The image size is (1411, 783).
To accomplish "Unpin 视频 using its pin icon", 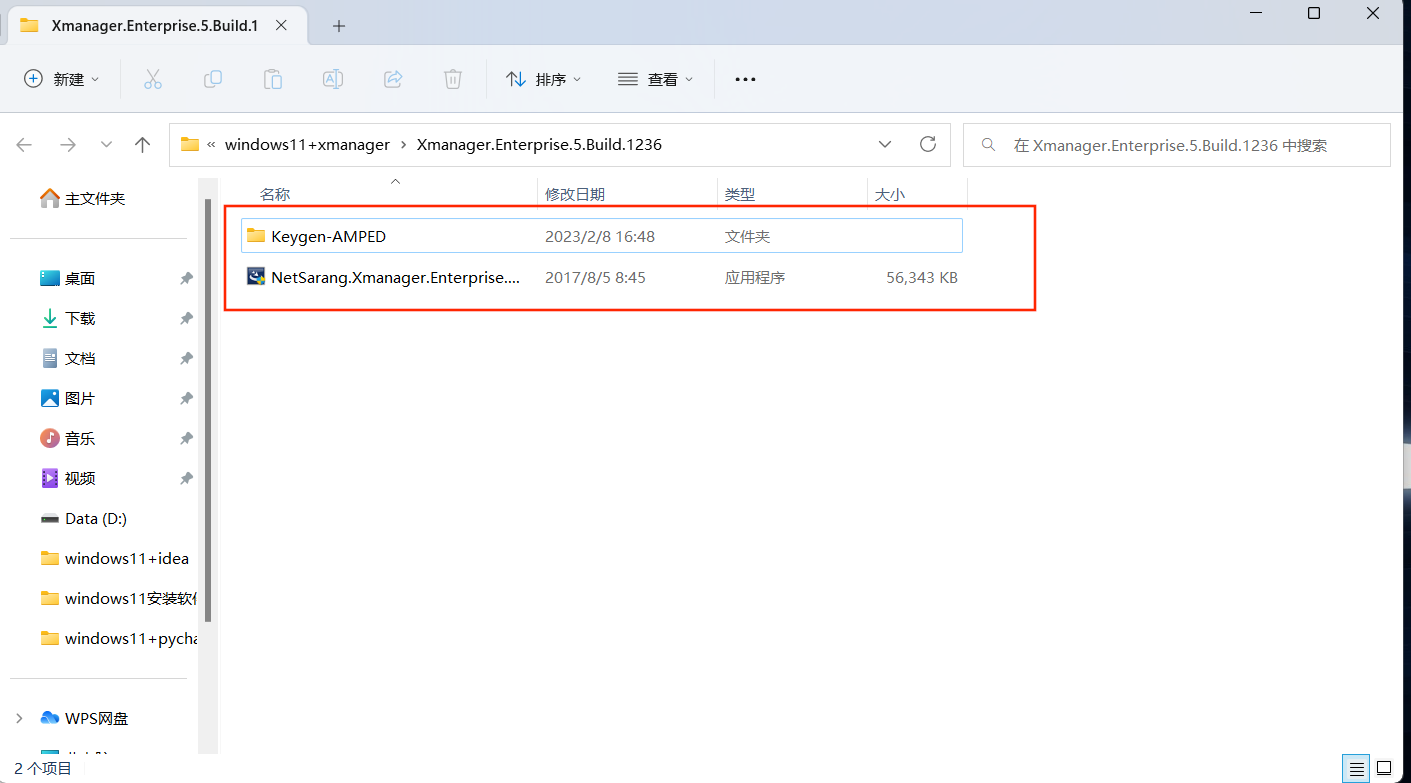I will point(186,479).
